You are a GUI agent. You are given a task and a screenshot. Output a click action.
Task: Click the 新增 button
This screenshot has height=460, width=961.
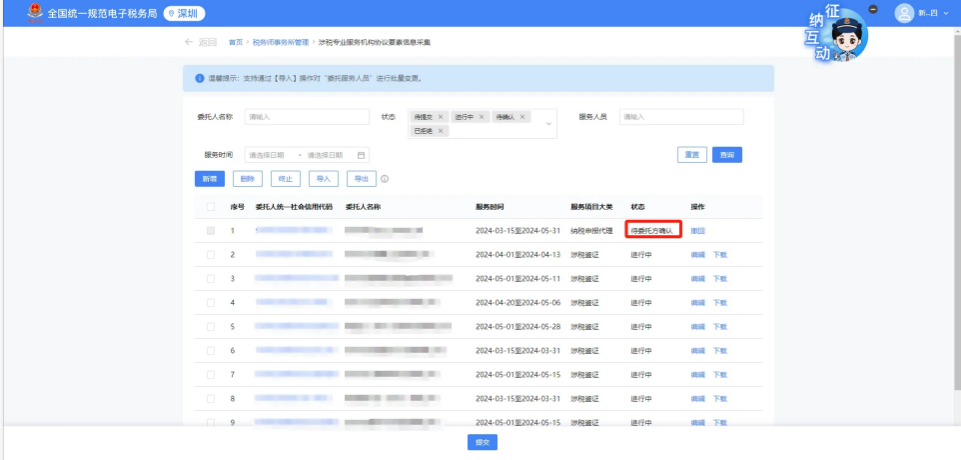point(210,179)
